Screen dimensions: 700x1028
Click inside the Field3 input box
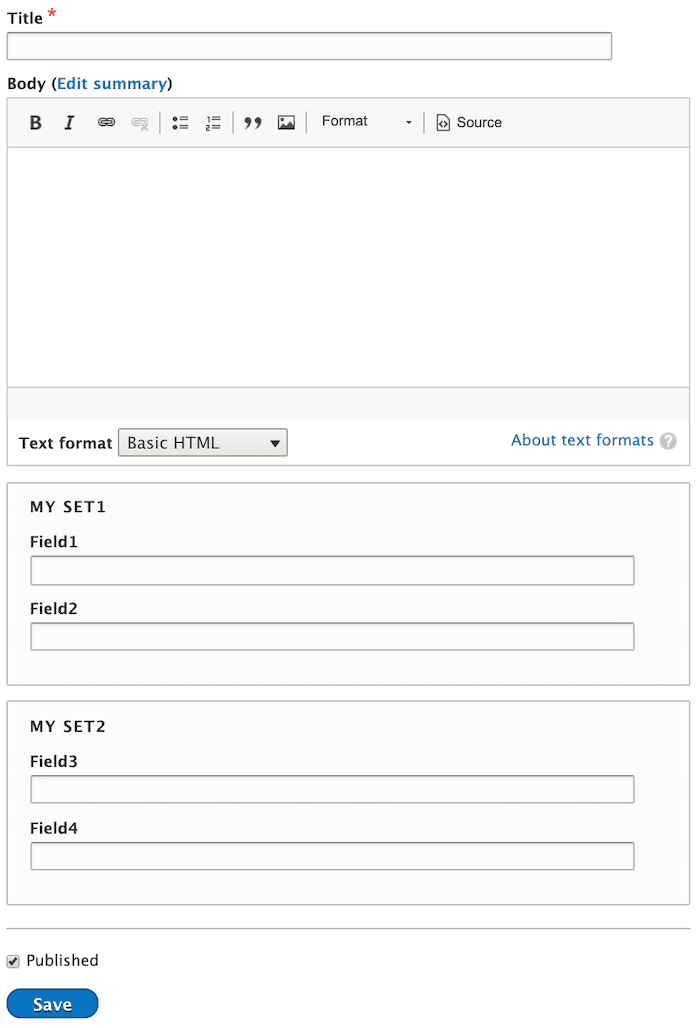[330, 789]
